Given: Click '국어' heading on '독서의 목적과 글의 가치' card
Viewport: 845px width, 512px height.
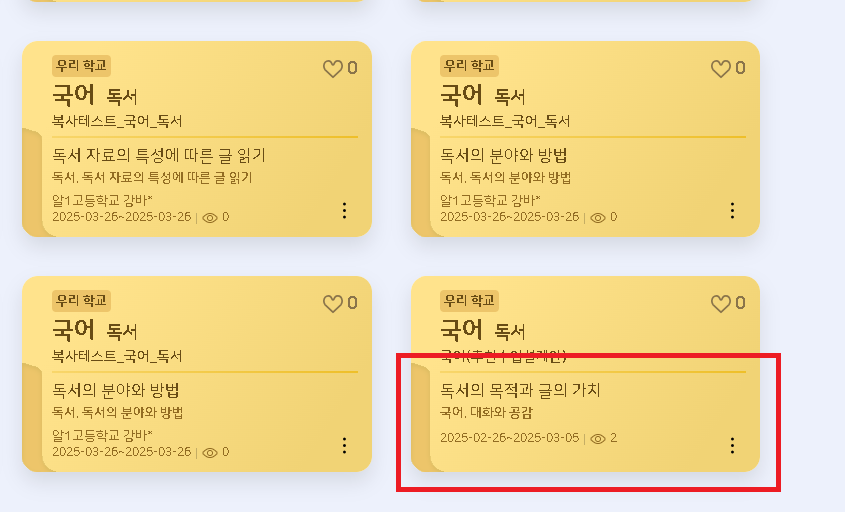Looking at the screenshot, I should [x=461, y=329].
